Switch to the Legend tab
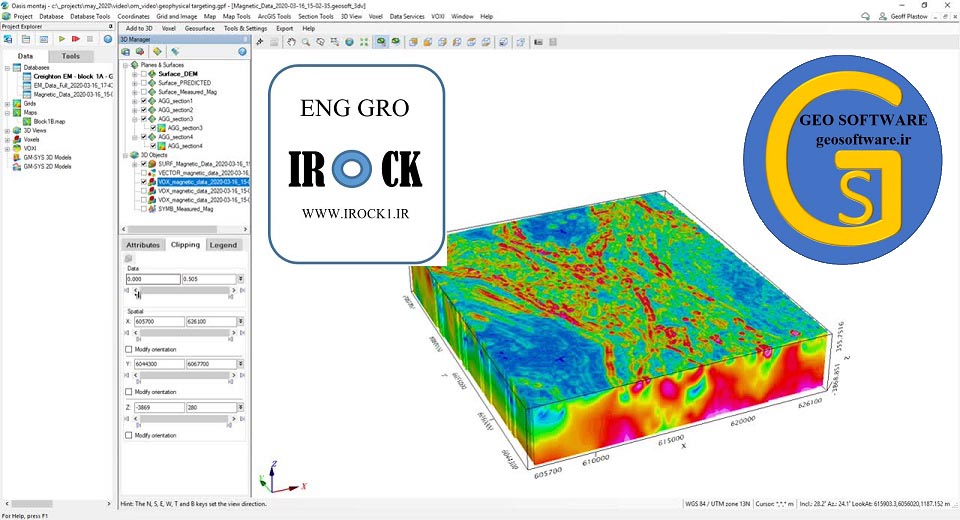Image resolution: width=960 pixels, height=520 pixels. point(223,244)
